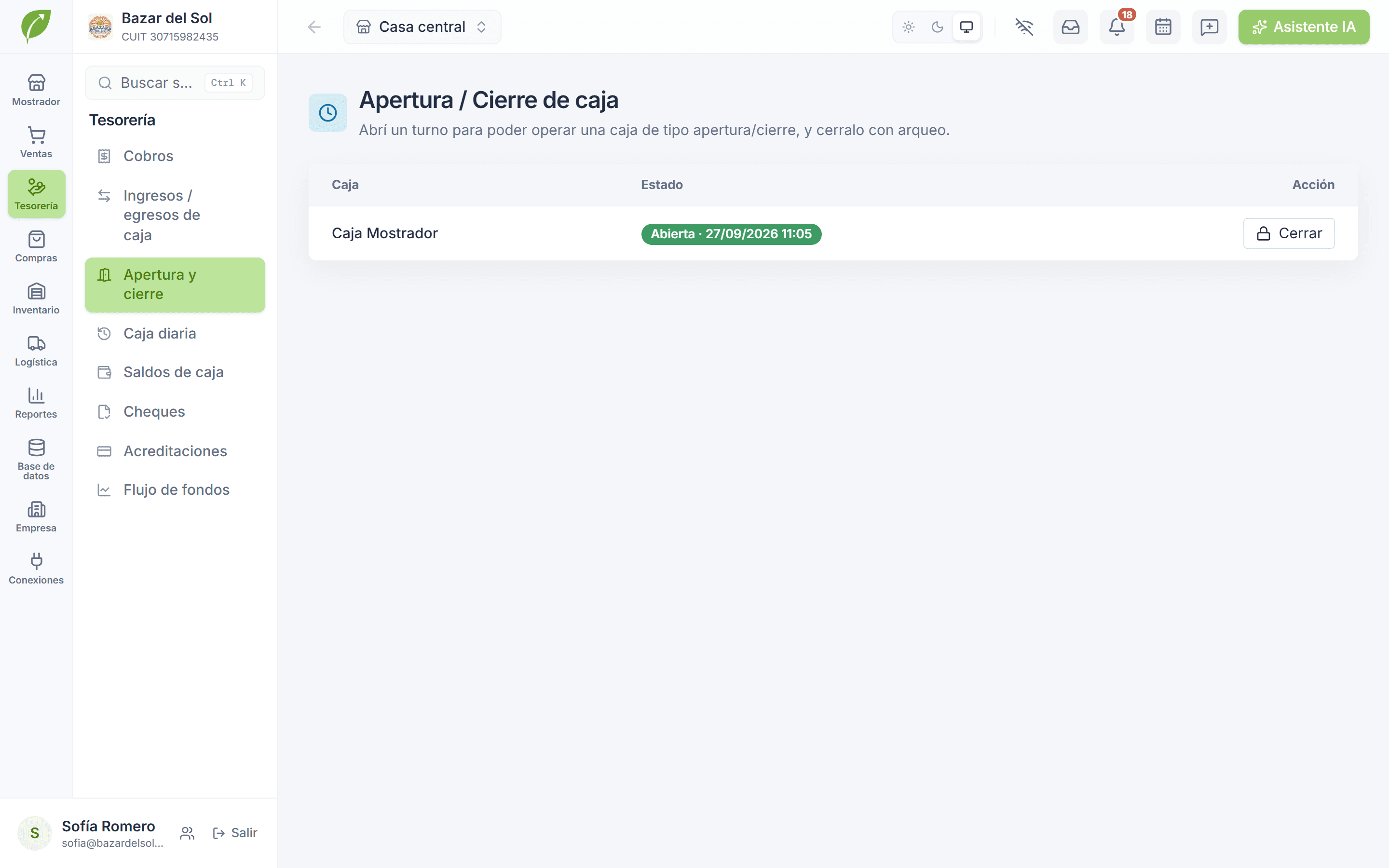Open Base de datos
The image size is (1389, 868).
pos(36,459)
